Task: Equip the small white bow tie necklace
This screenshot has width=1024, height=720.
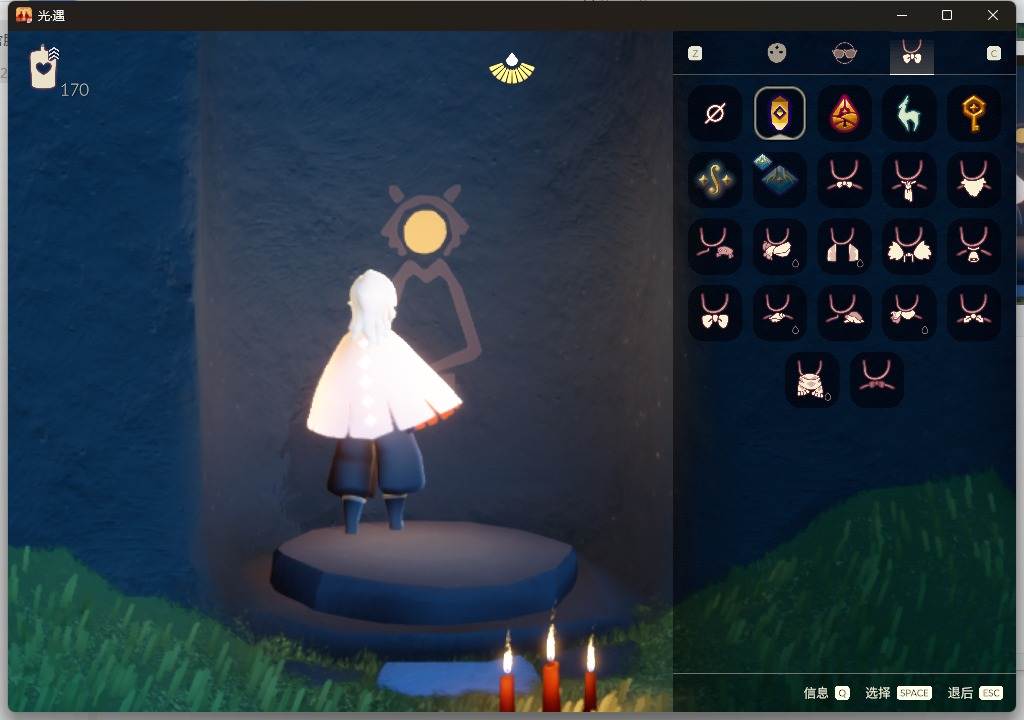Action: click(x=844, y=180)
